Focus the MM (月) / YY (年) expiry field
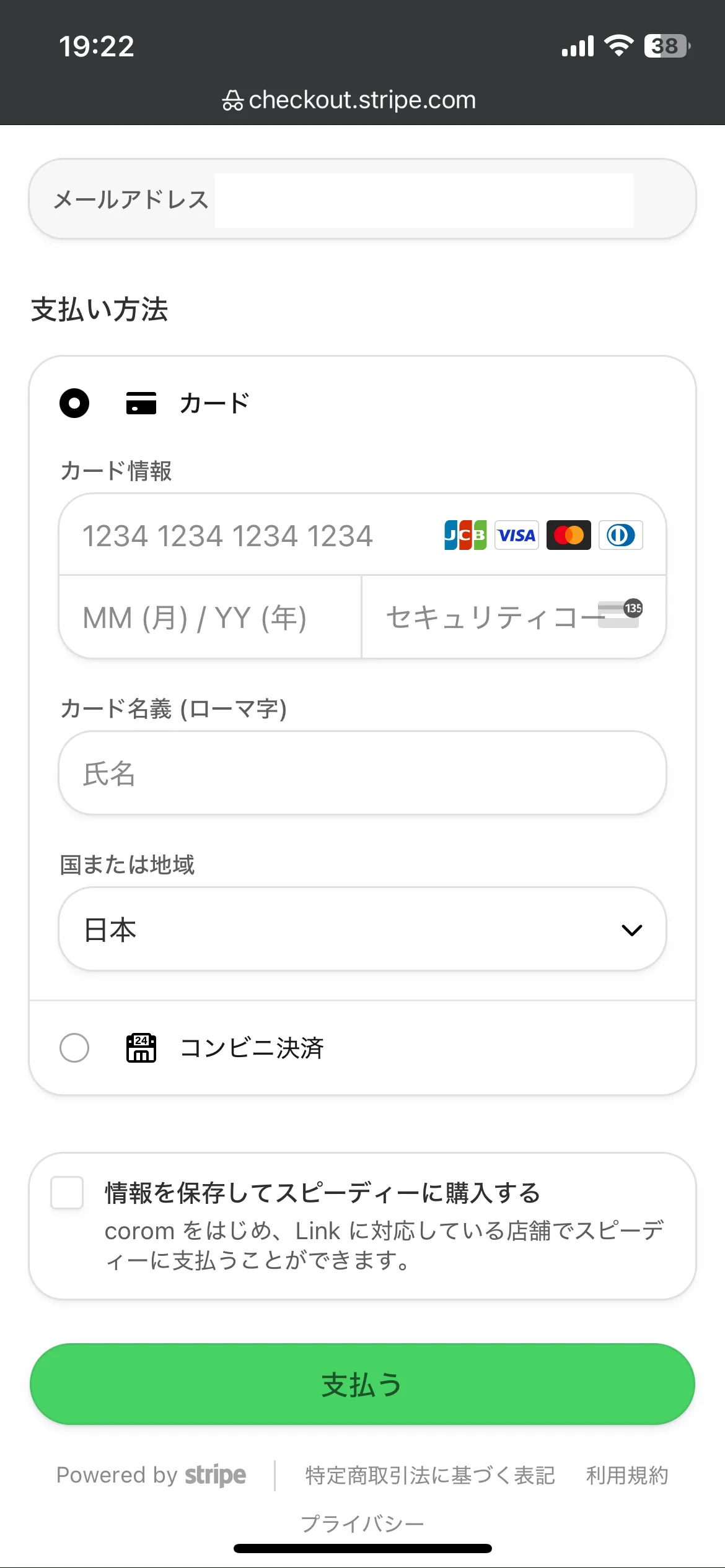Screen dimensions: 725x1568 click(210, 617)
